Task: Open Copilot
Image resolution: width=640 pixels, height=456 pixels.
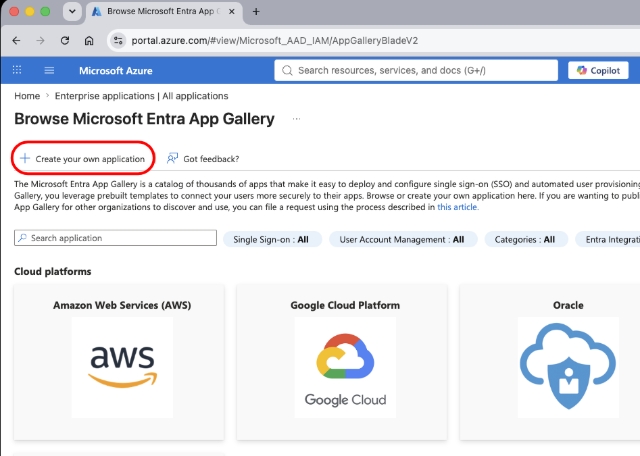Action: point(598,70)
